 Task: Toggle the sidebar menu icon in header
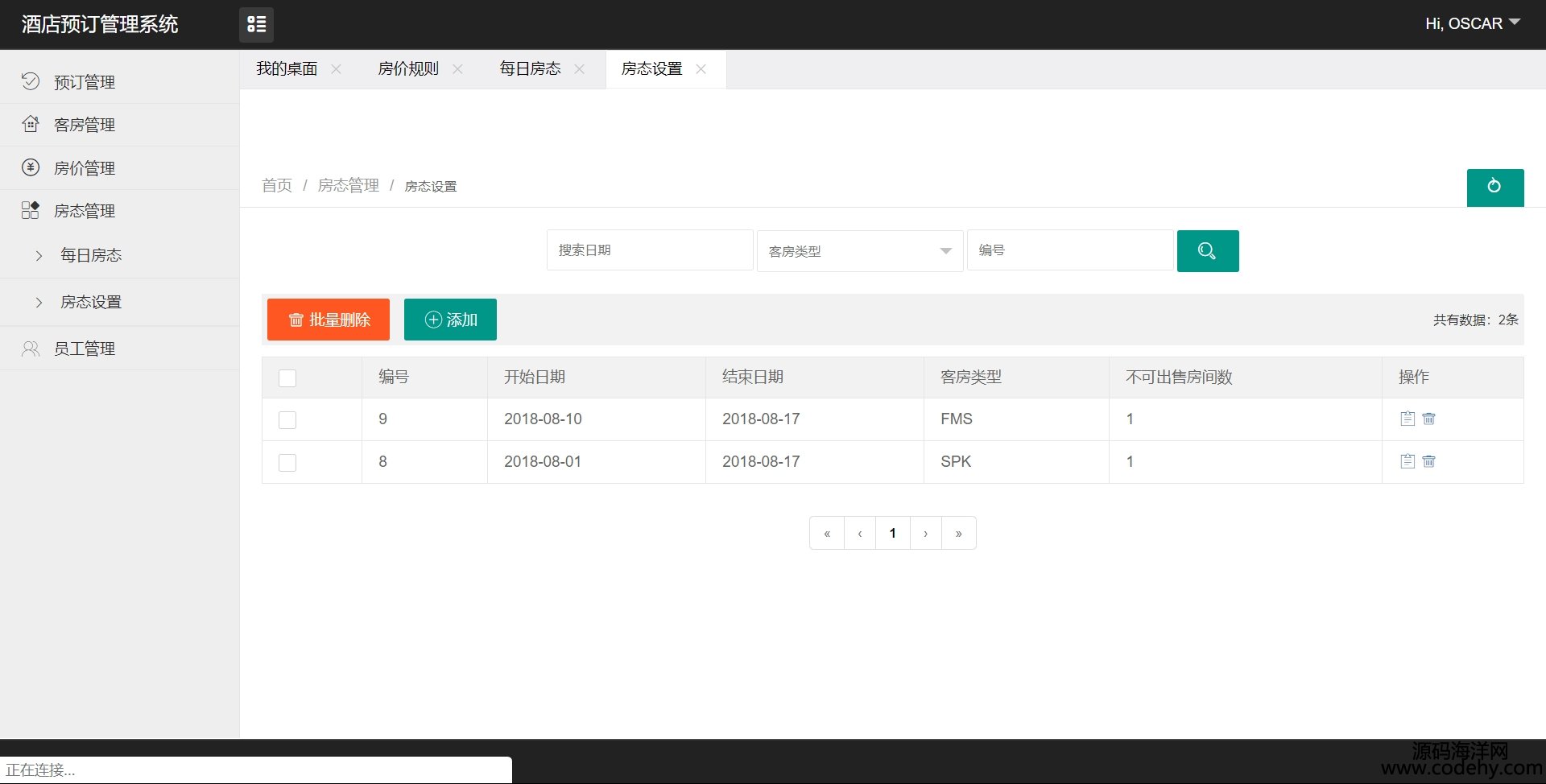(256, 25)
